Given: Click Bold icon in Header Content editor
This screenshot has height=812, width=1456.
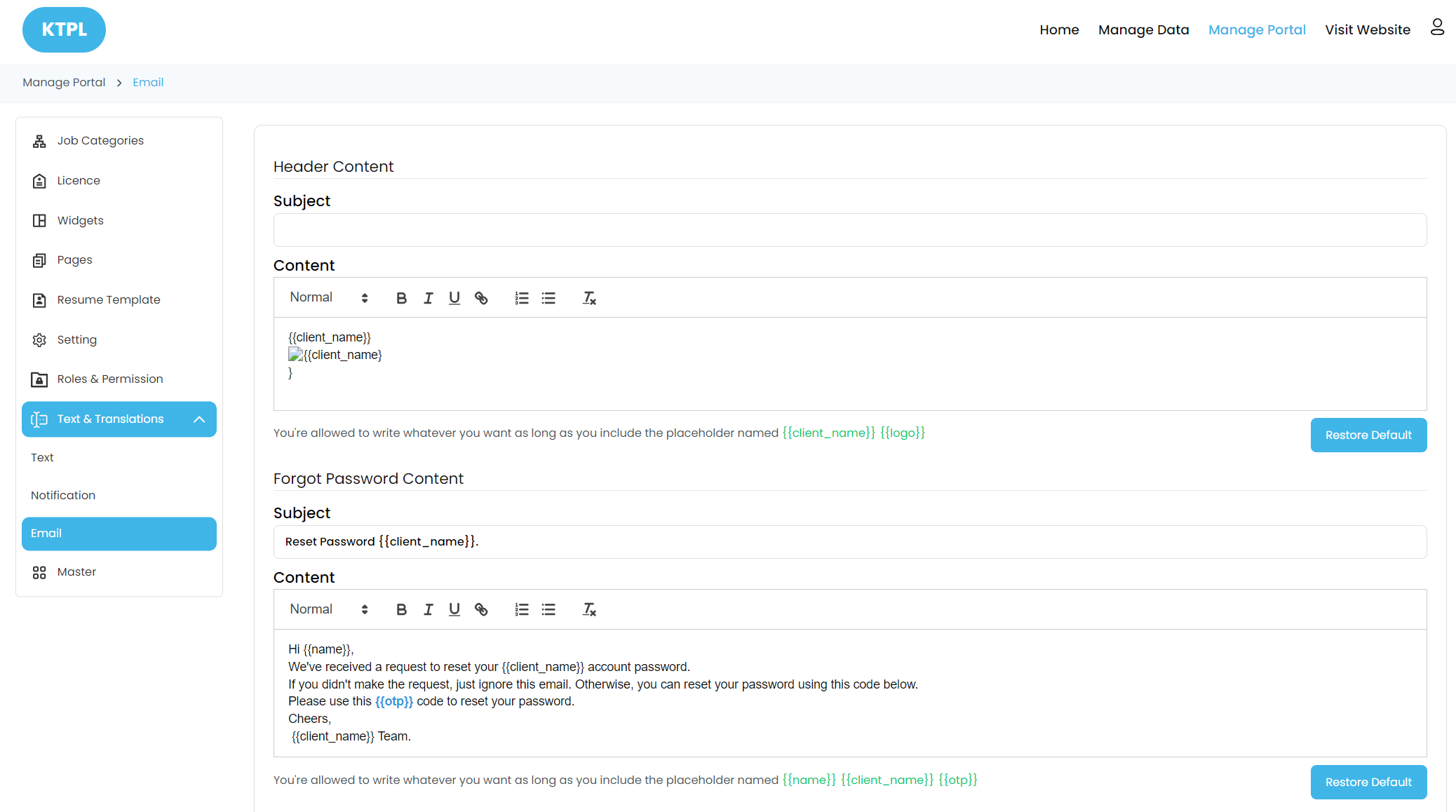Looking at the screenshot, I should pyautogui.click(x=401, y=298).
